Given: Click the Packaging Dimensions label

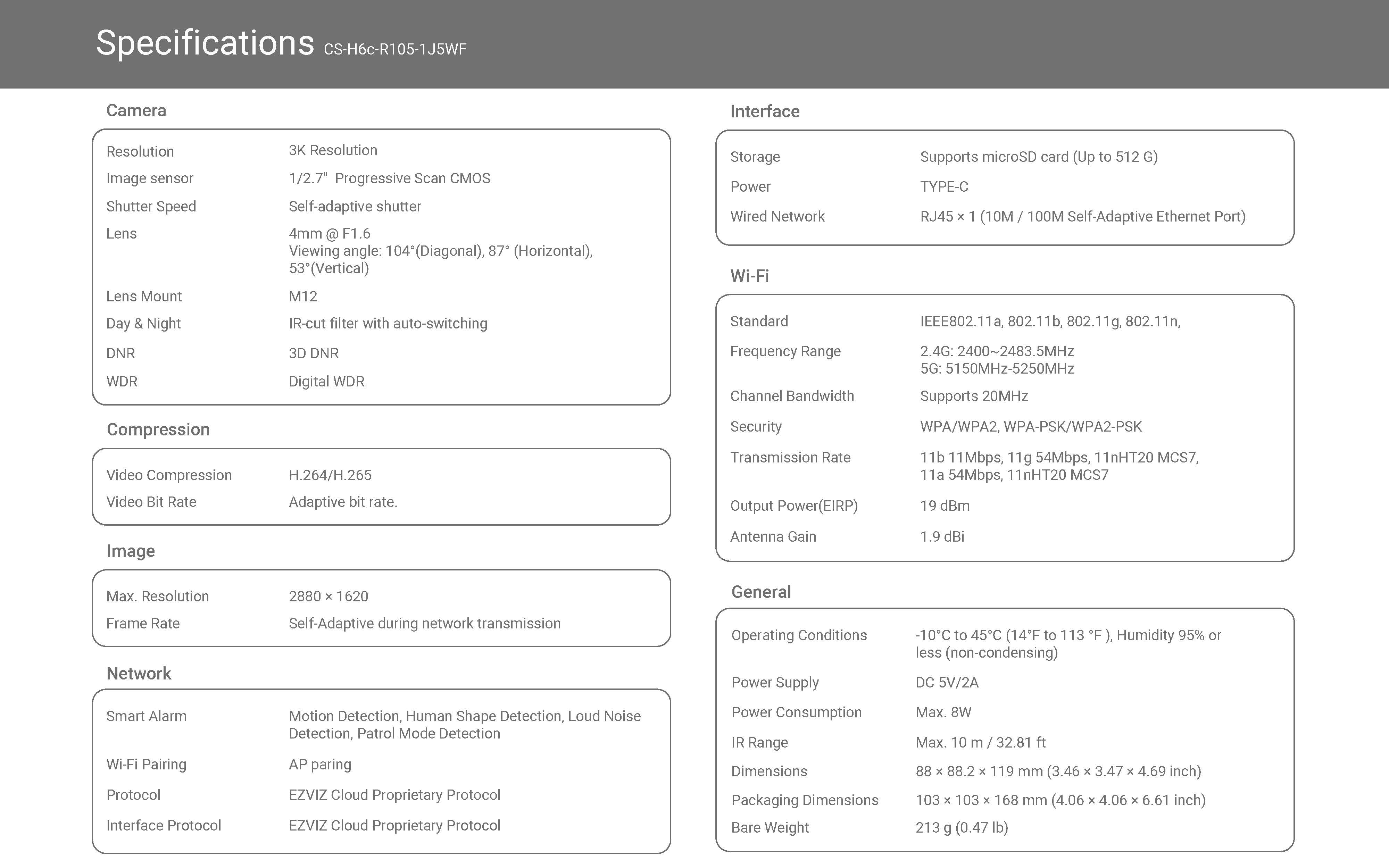Looking at the screenshot, I should [804, 800].
